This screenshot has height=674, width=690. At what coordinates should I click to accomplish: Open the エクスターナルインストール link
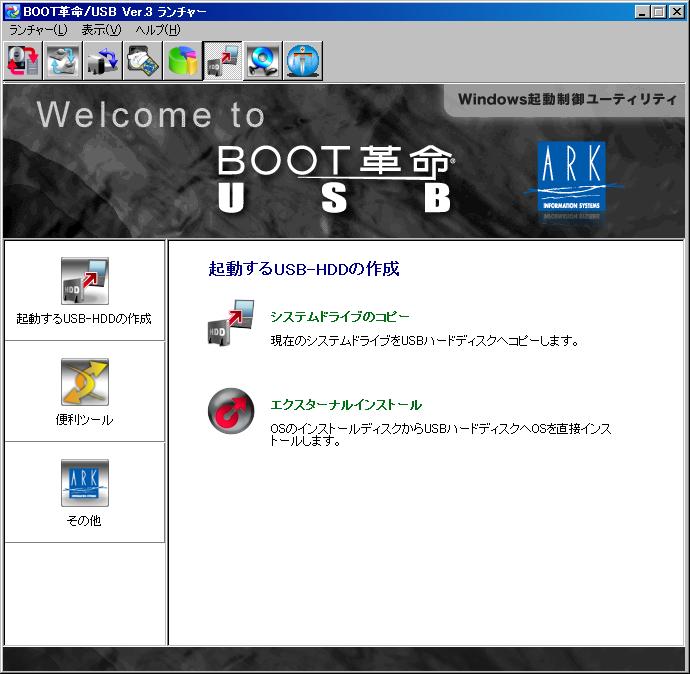346,405
